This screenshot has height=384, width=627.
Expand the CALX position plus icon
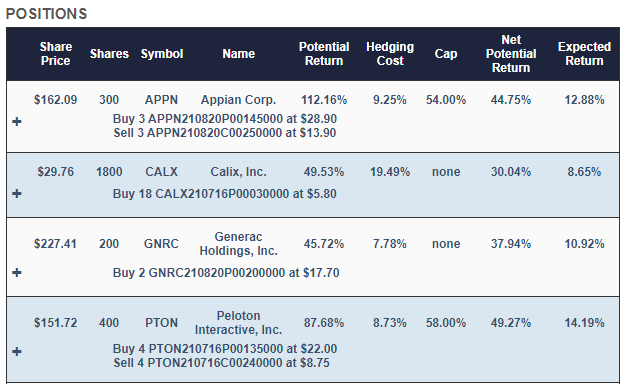click(x=17, y=194)
